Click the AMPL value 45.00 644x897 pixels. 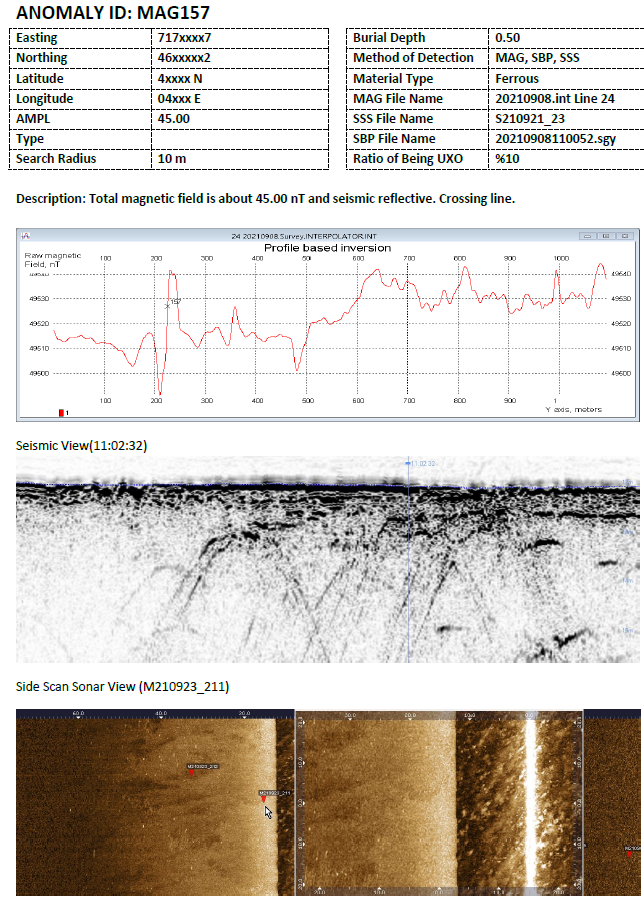click(174, 118)
